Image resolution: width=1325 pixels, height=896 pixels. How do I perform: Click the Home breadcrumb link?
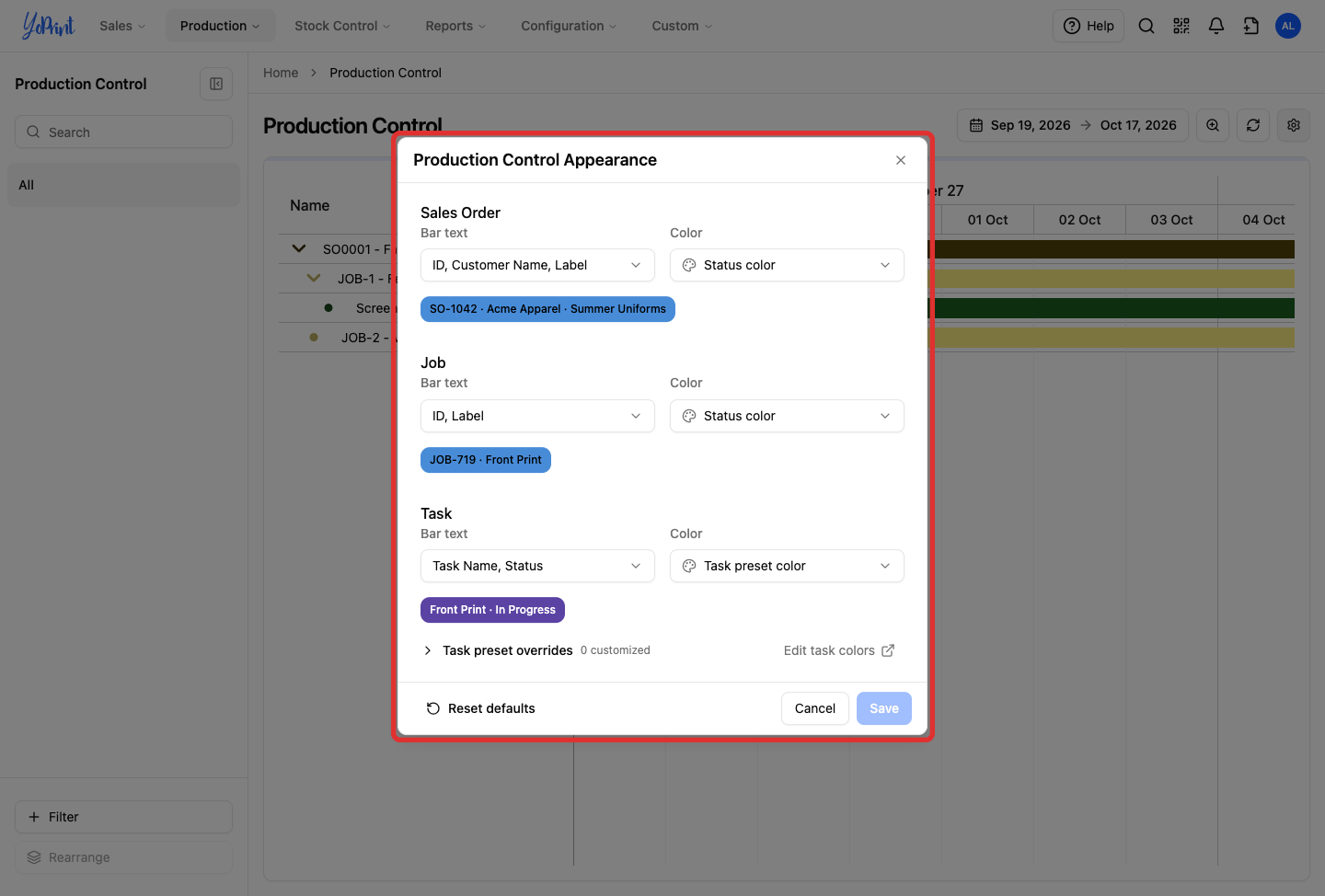281,73
